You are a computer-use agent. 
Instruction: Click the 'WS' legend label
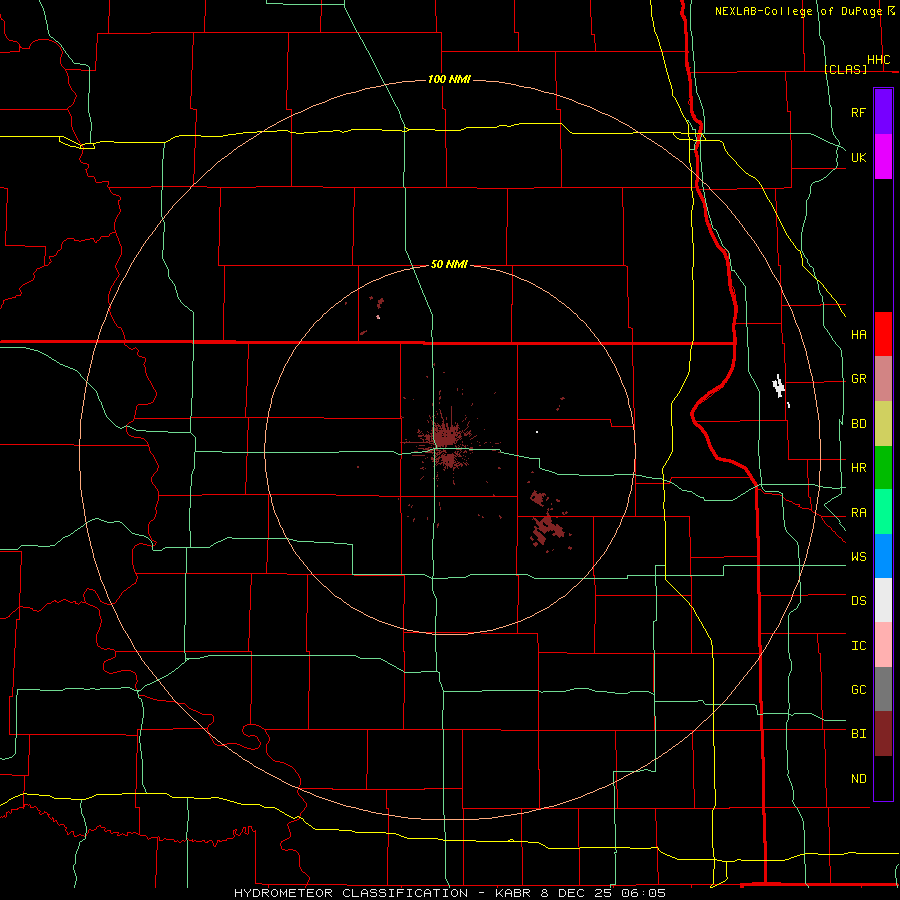(859, 557)
